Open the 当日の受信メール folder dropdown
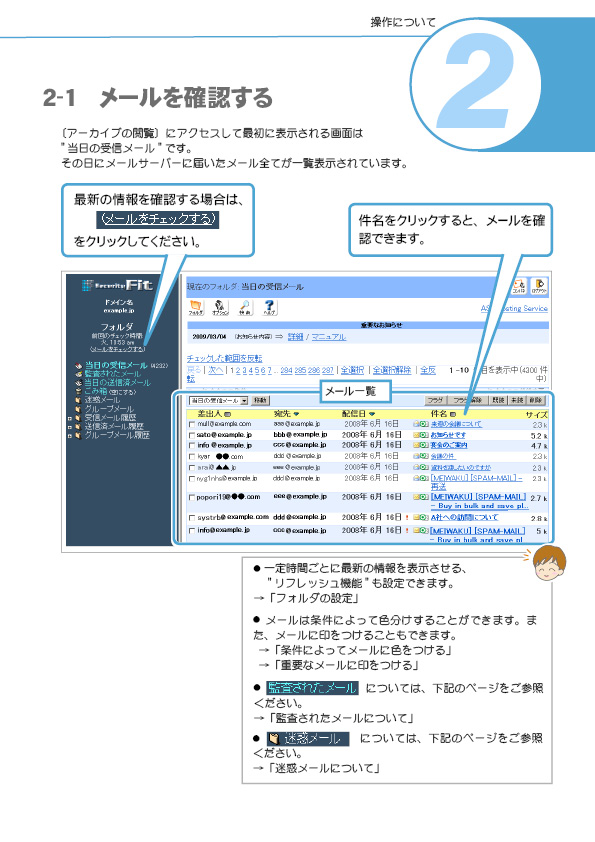 click(218, 401)
